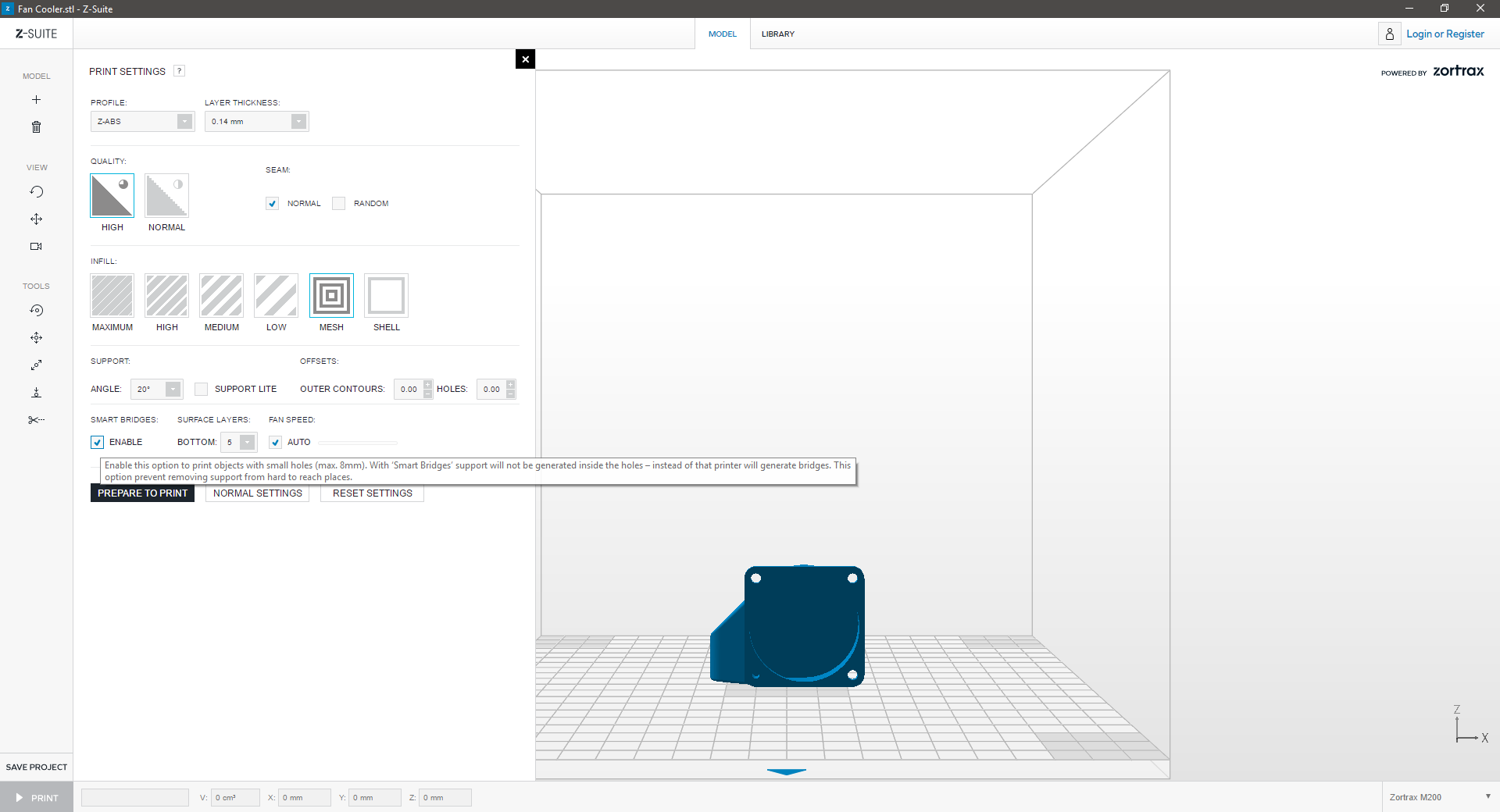Click the Prepare to Print button
Screen dimensions: 1500x812
pos(142,493)
